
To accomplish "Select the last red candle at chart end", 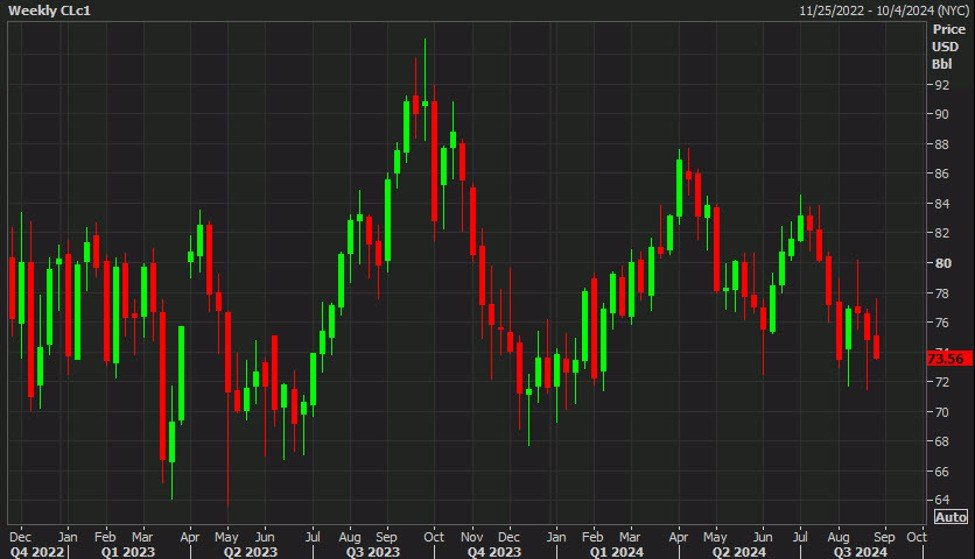I will click(876, 346).
